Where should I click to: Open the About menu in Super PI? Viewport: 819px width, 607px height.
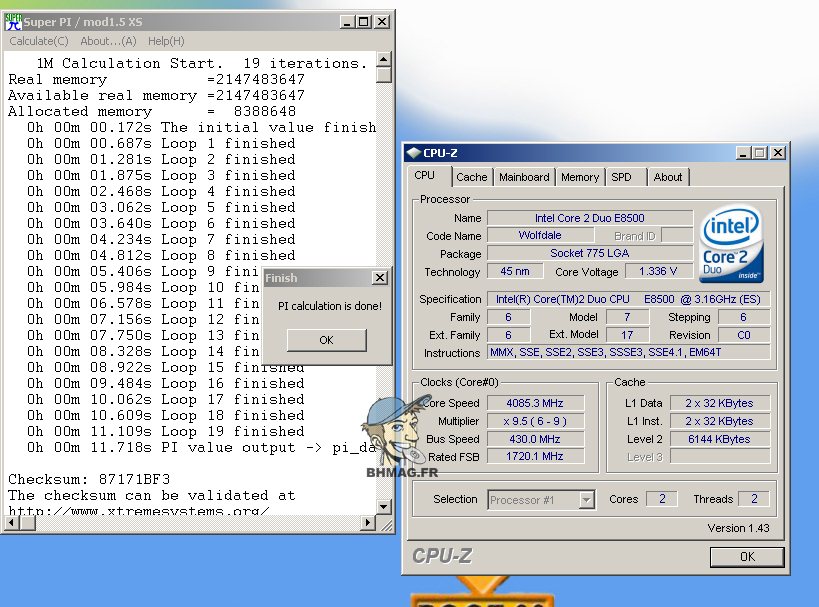(108, 41)
